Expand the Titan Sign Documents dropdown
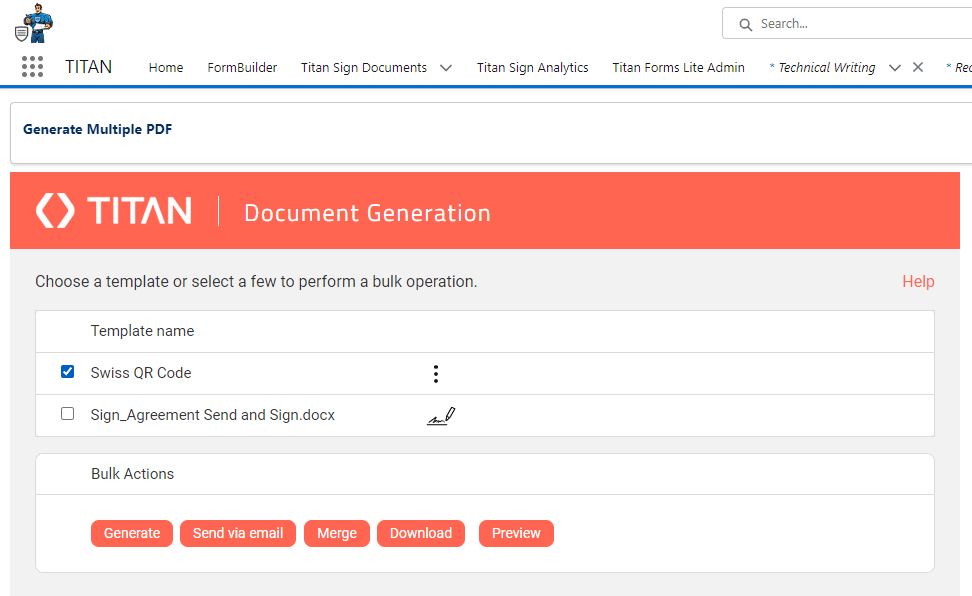This screenshot has width=972, height=596. coord(446,68)
